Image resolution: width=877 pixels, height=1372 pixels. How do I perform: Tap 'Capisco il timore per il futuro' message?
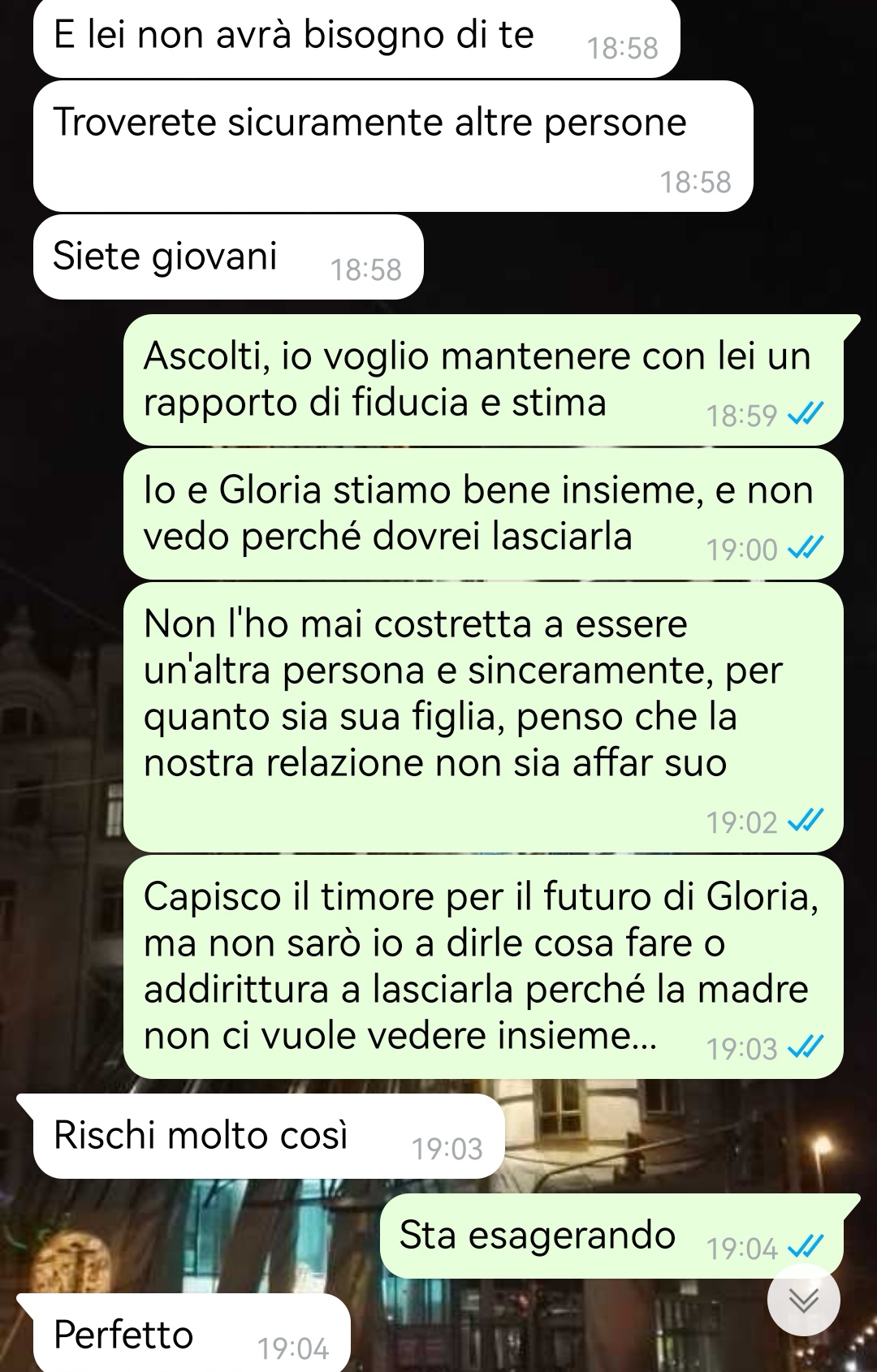(x=483, y=966)
